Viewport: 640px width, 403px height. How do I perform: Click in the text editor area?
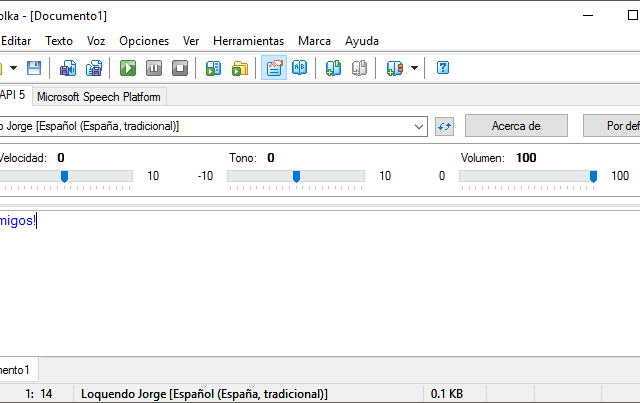(320, 286)
